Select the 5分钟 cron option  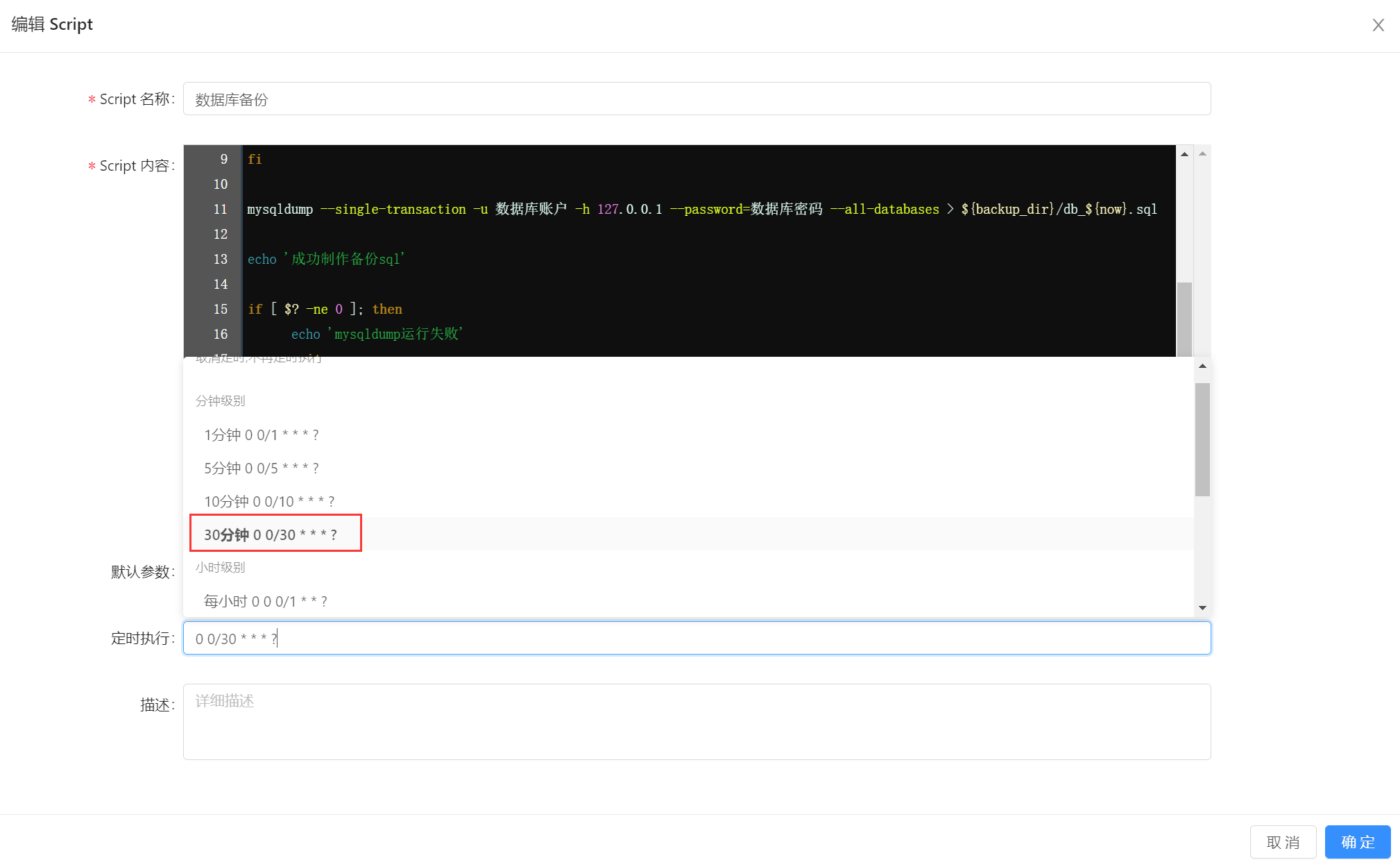[261, 469]
